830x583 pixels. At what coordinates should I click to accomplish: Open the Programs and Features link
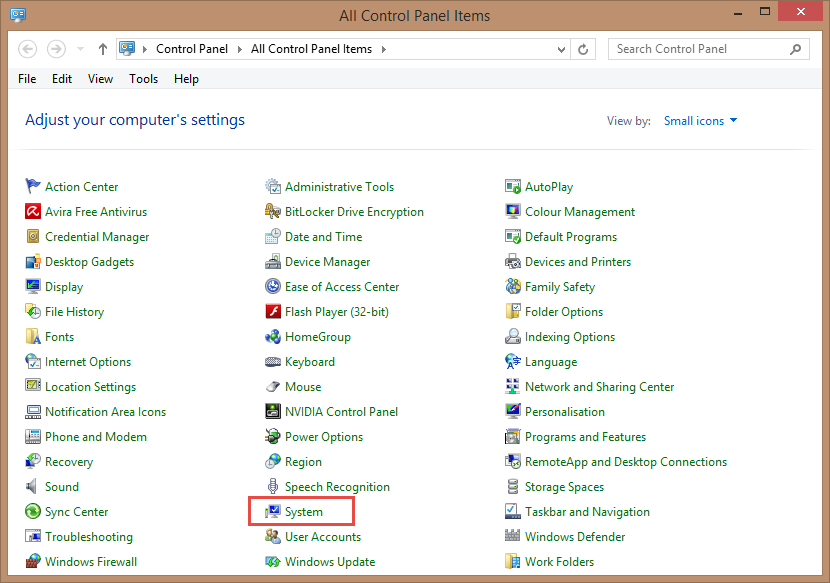585,437
